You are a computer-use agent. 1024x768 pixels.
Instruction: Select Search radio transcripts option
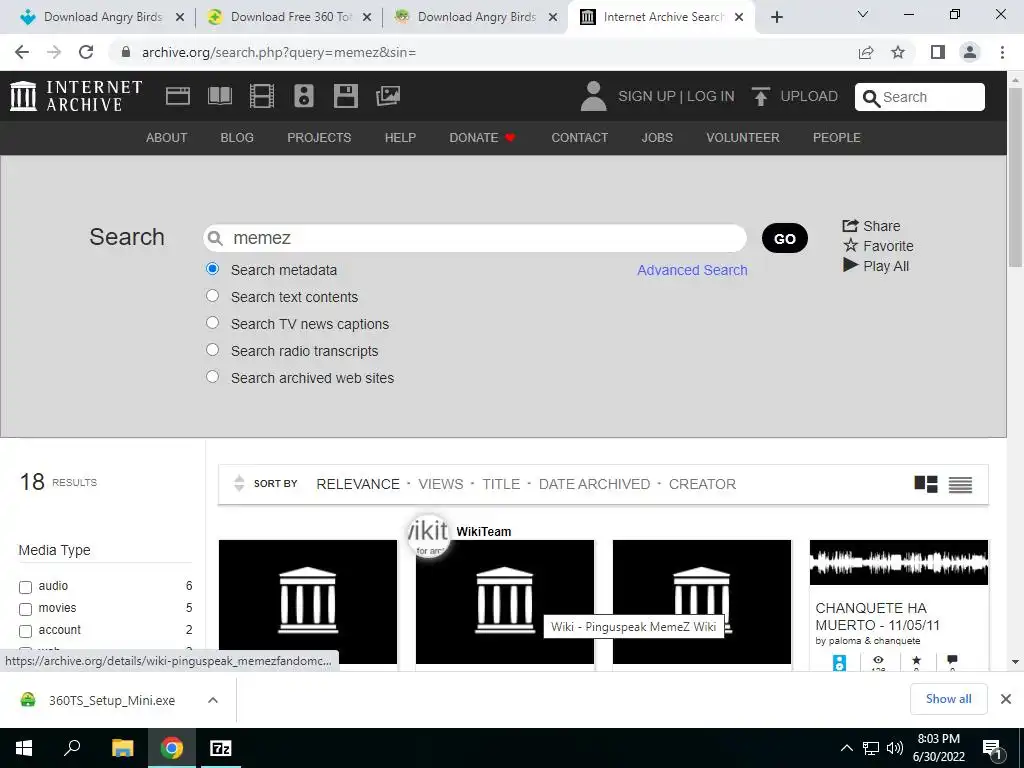coord(212,349)
